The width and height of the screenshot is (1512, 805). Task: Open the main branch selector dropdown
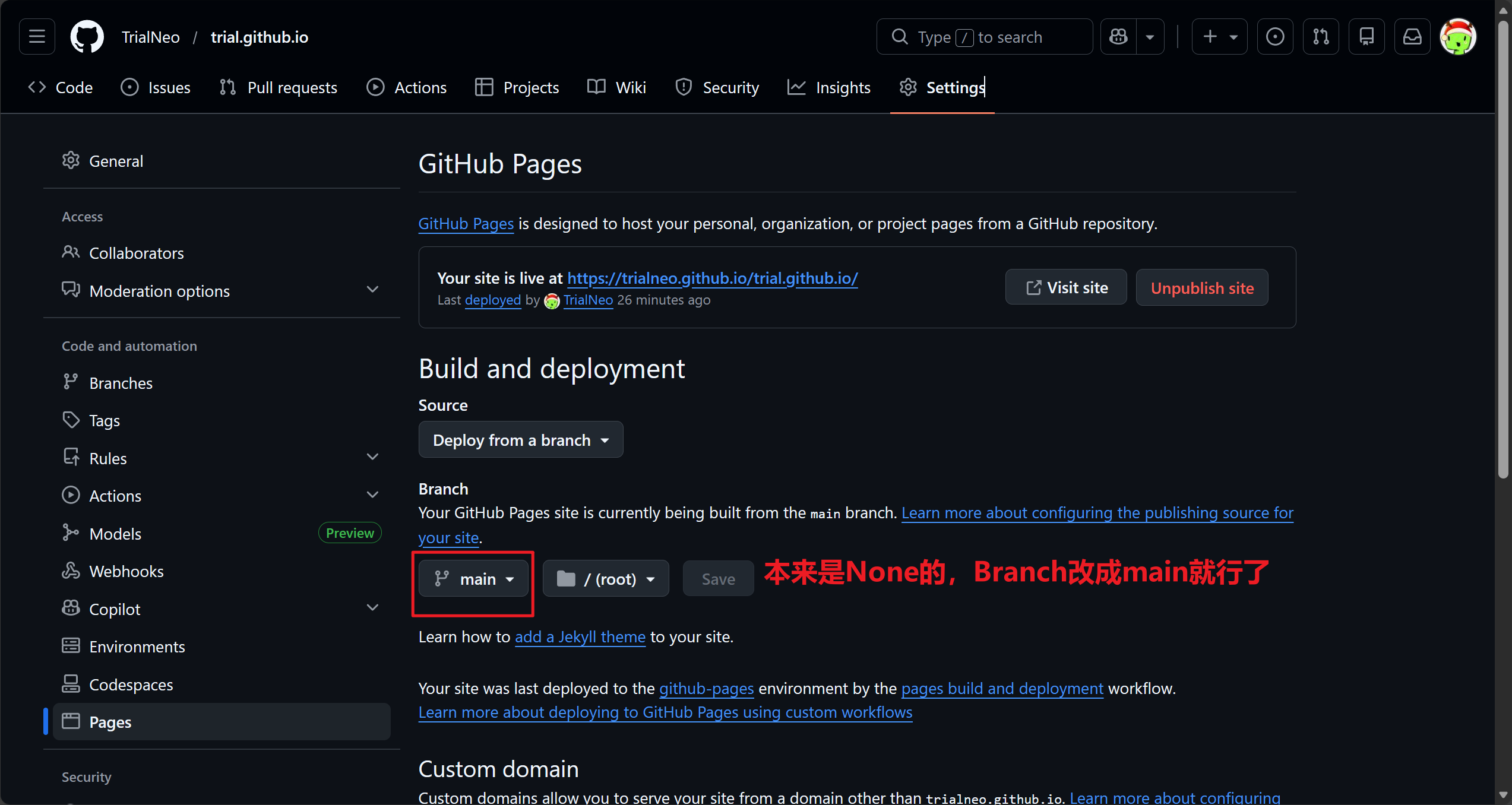(473, 579)
